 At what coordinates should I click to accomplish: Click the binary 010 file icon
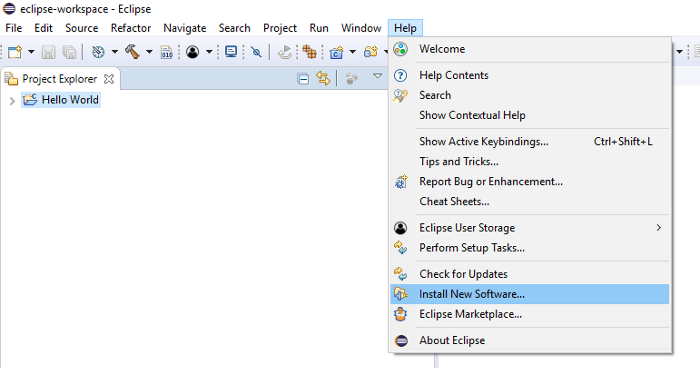pyautogui.click(x=167, y=52)
